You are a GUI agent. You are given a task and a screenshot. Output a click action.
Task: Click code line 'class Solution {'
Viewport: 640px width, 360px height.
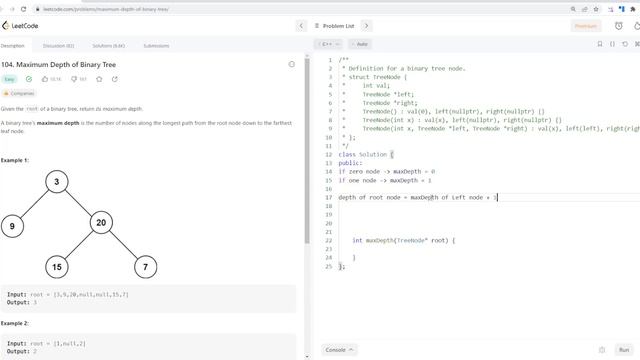(x=366, y=154)
